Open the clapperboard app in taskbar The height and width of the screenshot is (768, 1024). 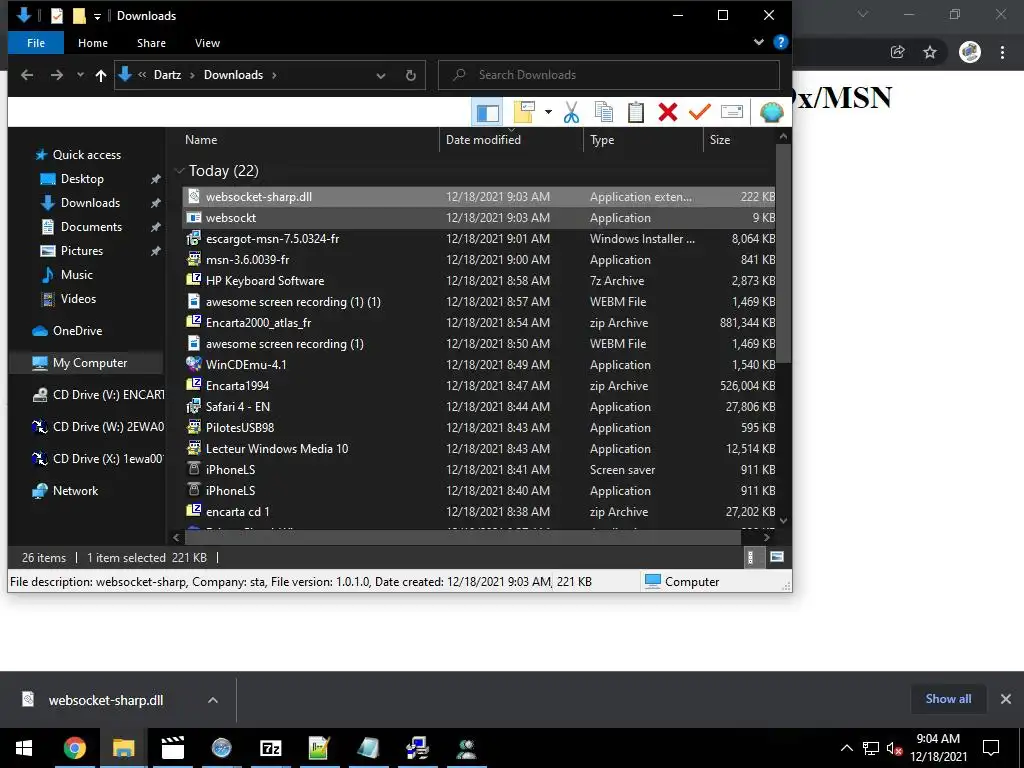click(172, 748)
